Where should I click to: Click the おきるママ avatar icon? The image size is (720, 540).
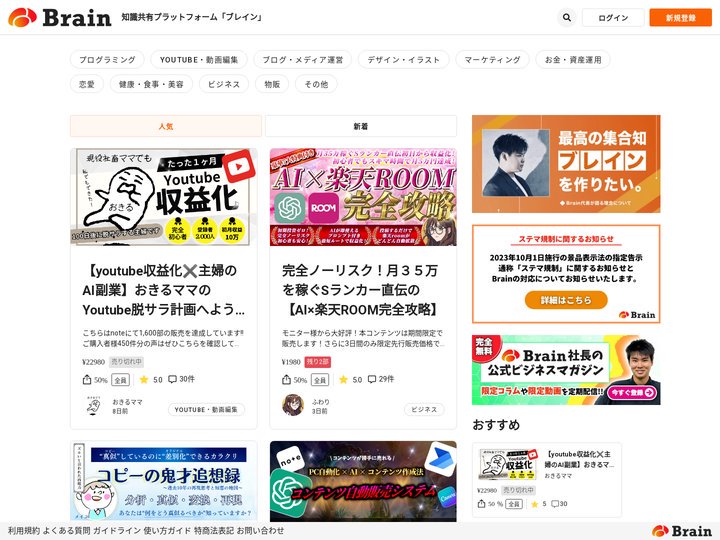(x=93, y=405)
